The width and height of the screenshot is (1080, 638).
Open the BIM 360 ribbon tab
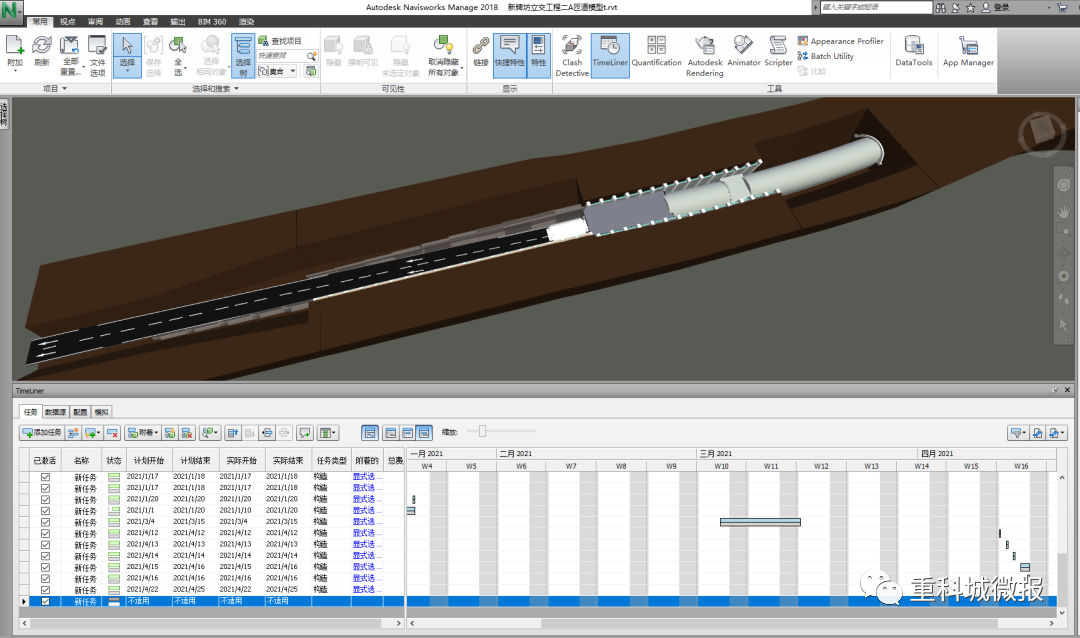[212, 22]
